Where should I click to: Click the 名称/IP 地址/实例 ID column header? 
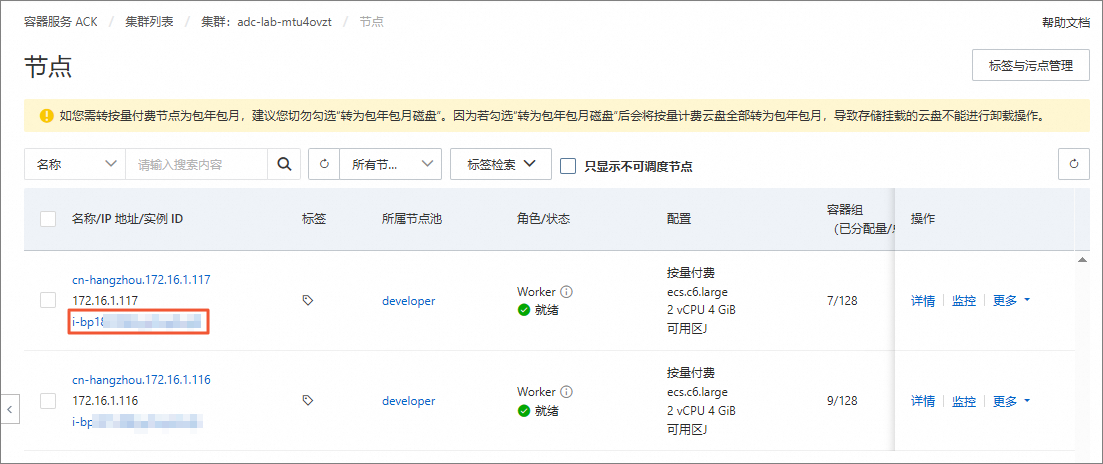[x=127, y=219]
